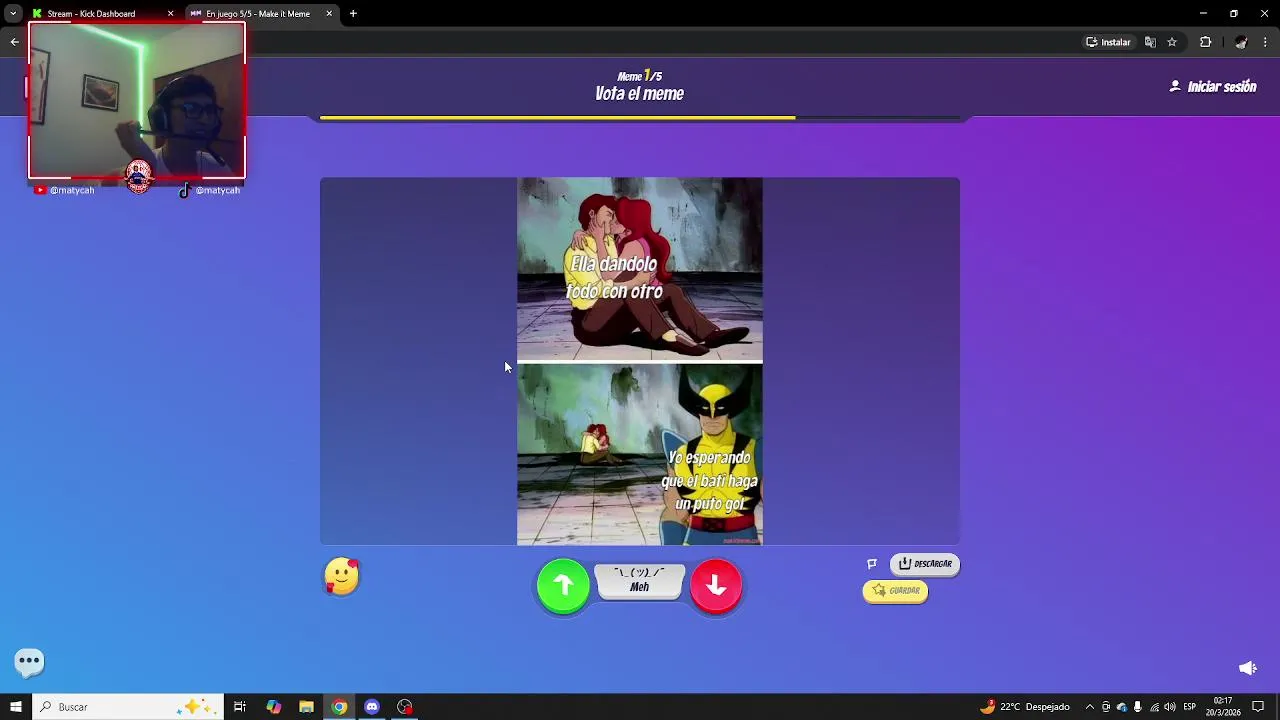Click the top meme panel with kissing couple
This screenshot has height=720, width=1280.
[640, 268]
